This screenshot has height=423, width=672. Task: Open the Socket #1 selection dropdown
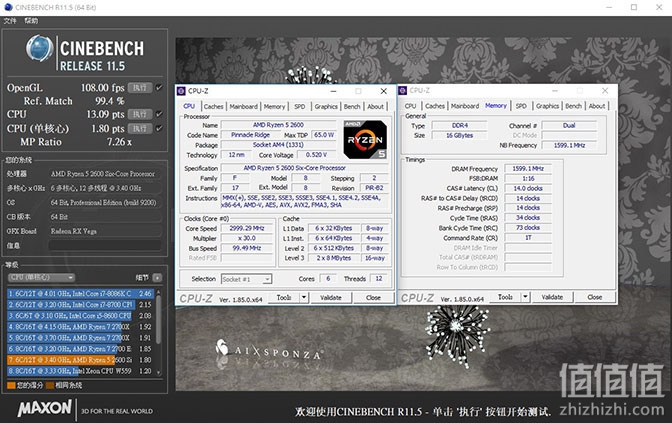click(246, 279)
